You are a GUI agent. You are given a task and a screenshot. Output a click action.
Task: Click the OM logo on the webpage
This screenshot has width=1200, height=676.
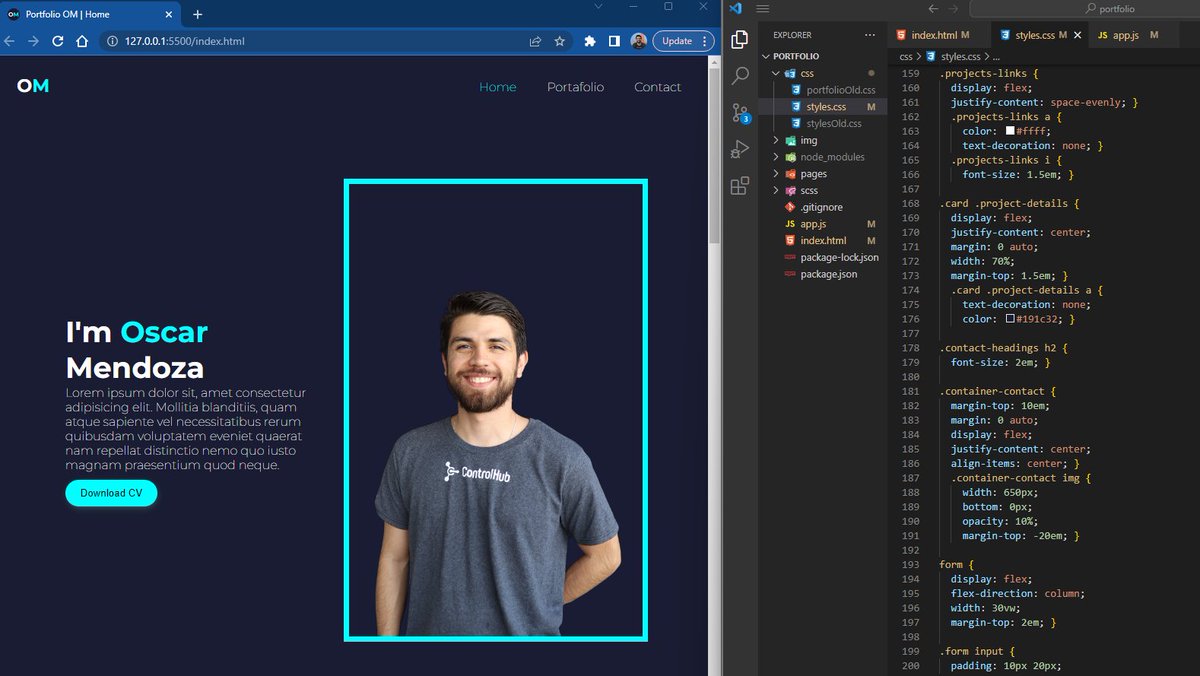tap(33, 86)
